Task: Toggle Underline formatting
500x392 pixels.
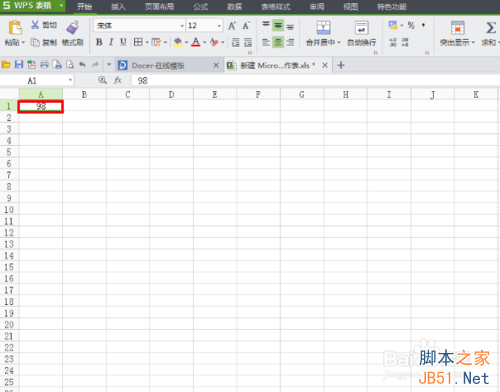Action: pos(123,42)
